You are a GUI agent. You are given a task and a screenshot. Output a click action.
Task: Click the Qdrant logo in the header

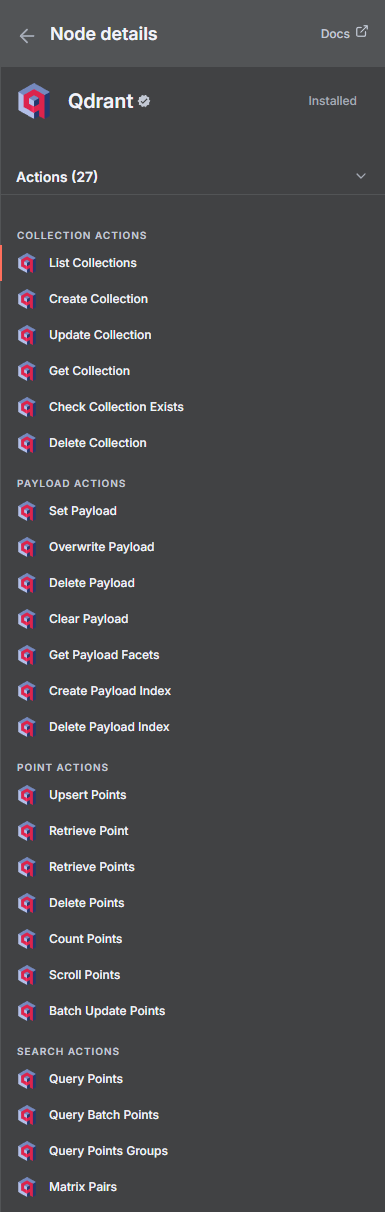pyautogui.click(x=34, y=101)
